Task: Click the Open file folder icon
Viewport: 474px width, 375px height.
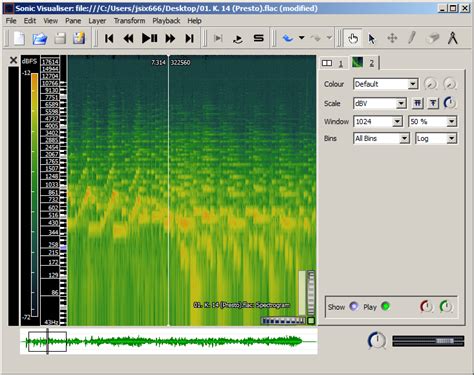Action: click(40, 39)
